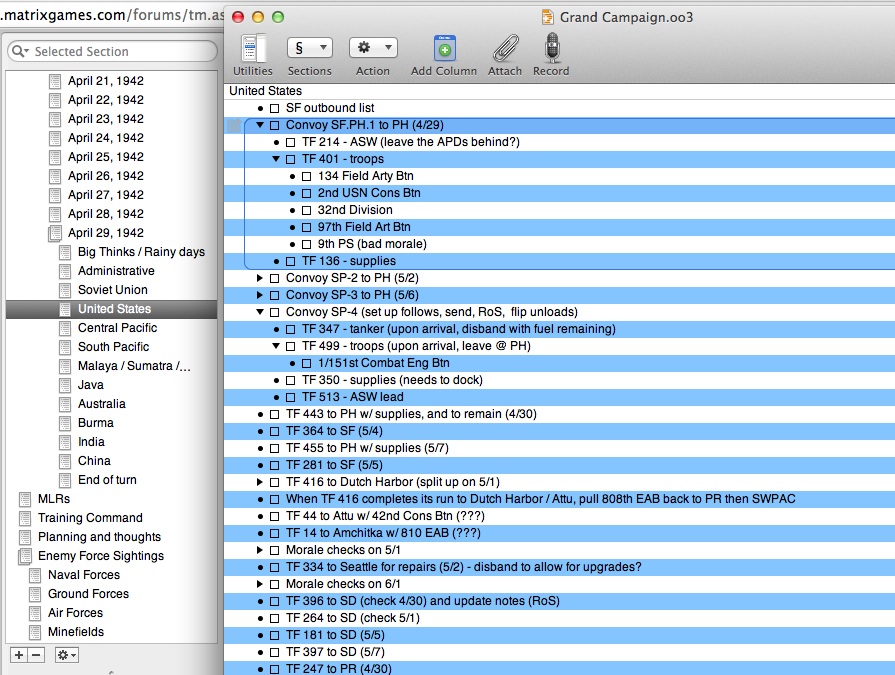Click the page icon beside End of turn
Viewport: 895px width, 675px height.
[65, 480]
